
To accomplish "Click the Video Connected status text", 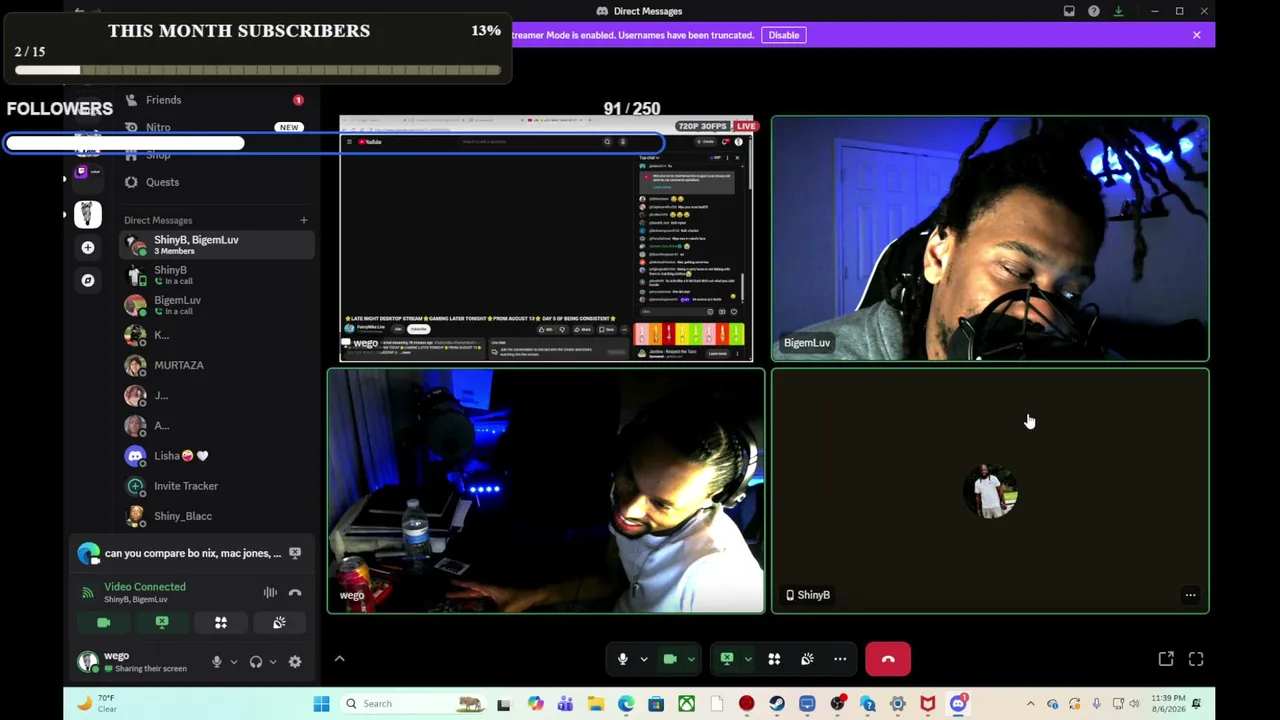I will [x=145, y=587].
